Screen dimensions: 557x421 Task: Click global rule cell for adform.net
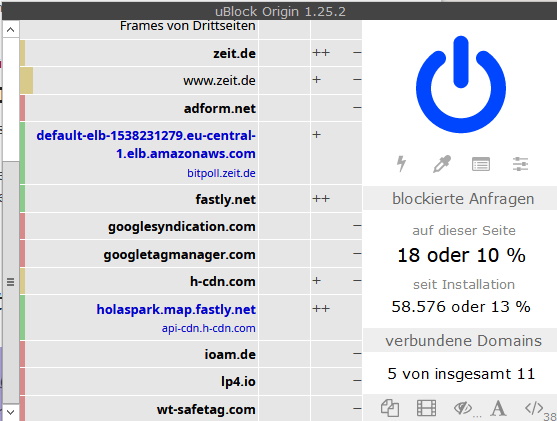284,108
